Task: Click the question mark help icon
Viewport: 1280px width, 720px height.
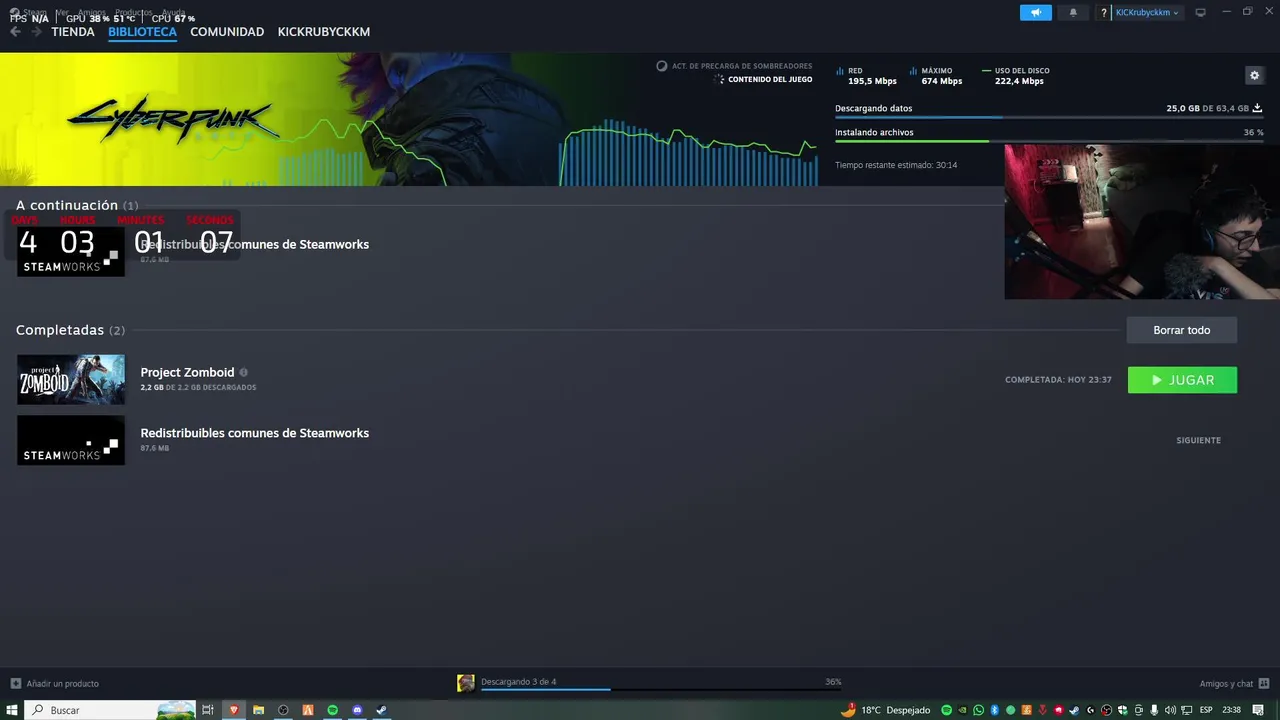Action: (1104, 13)
